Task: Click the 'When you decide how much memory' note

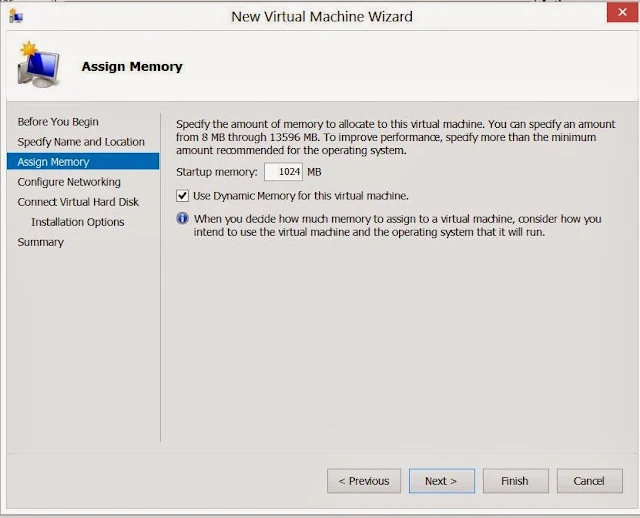Action: click(x=397, y=225)
